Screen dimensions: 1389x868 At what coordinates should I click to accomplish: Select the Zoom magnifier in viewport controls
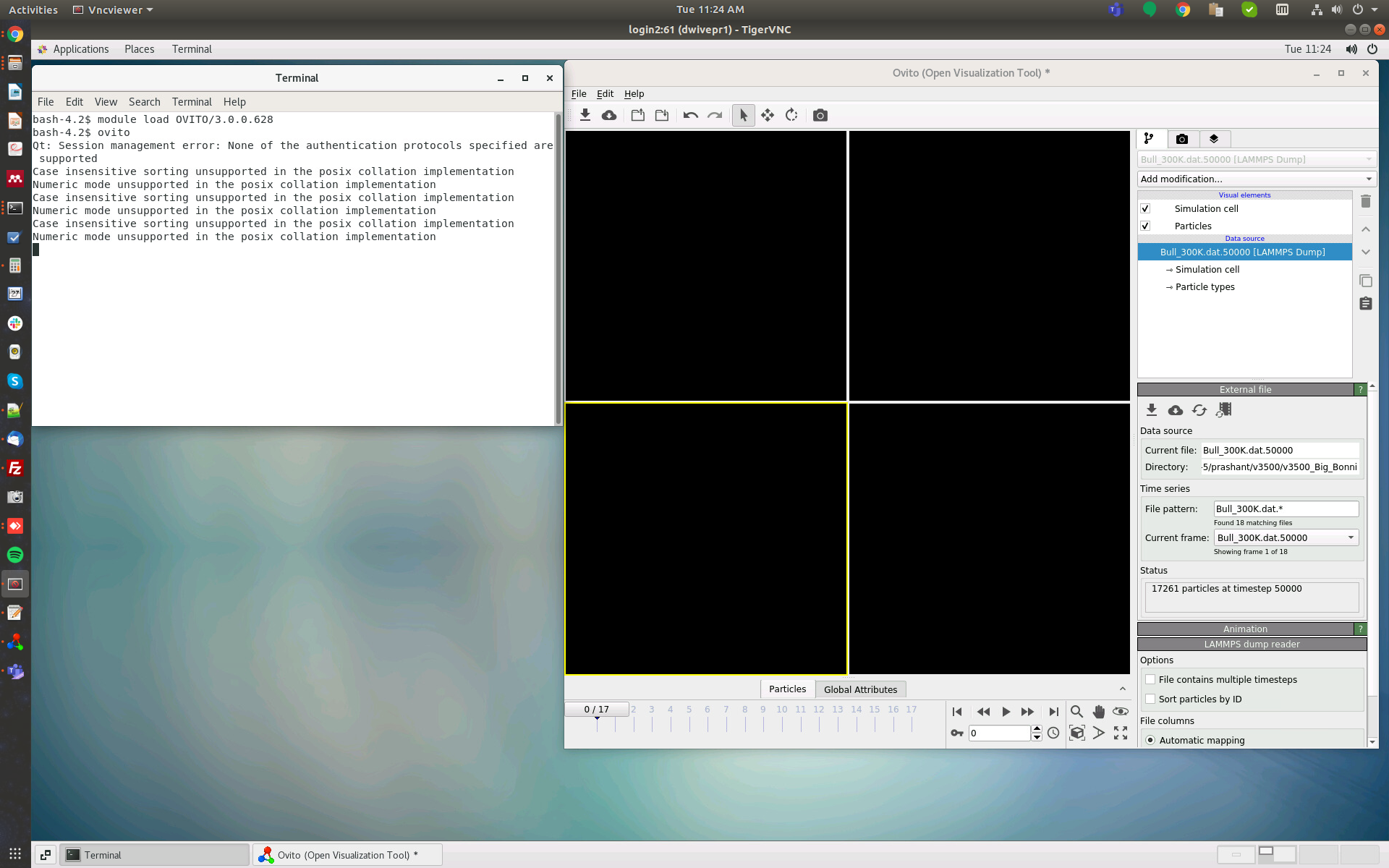[1076, 711]
